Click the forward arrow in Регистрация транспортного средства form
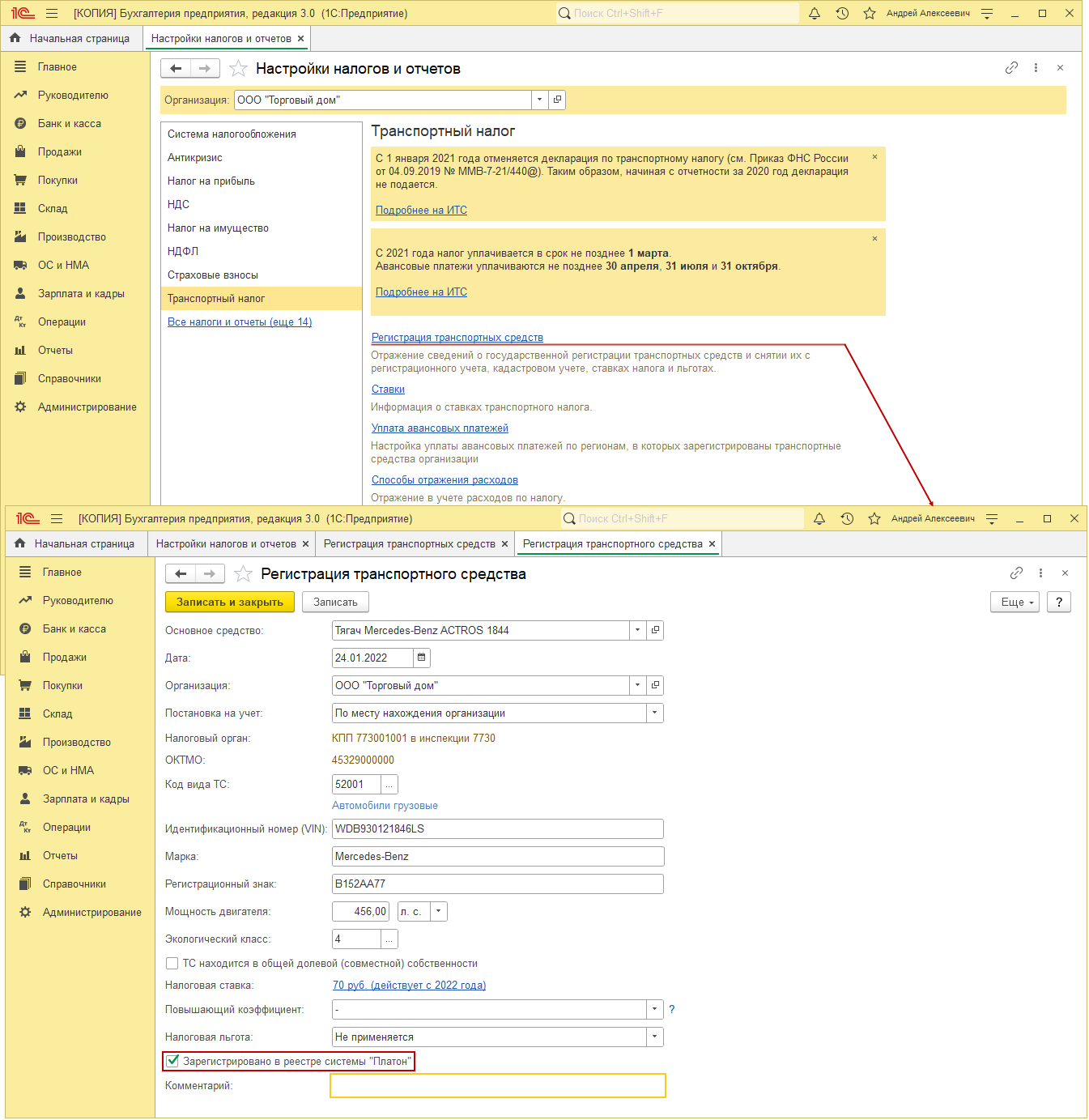Viewport: 1089px width, 1120px height. point(210,574)
